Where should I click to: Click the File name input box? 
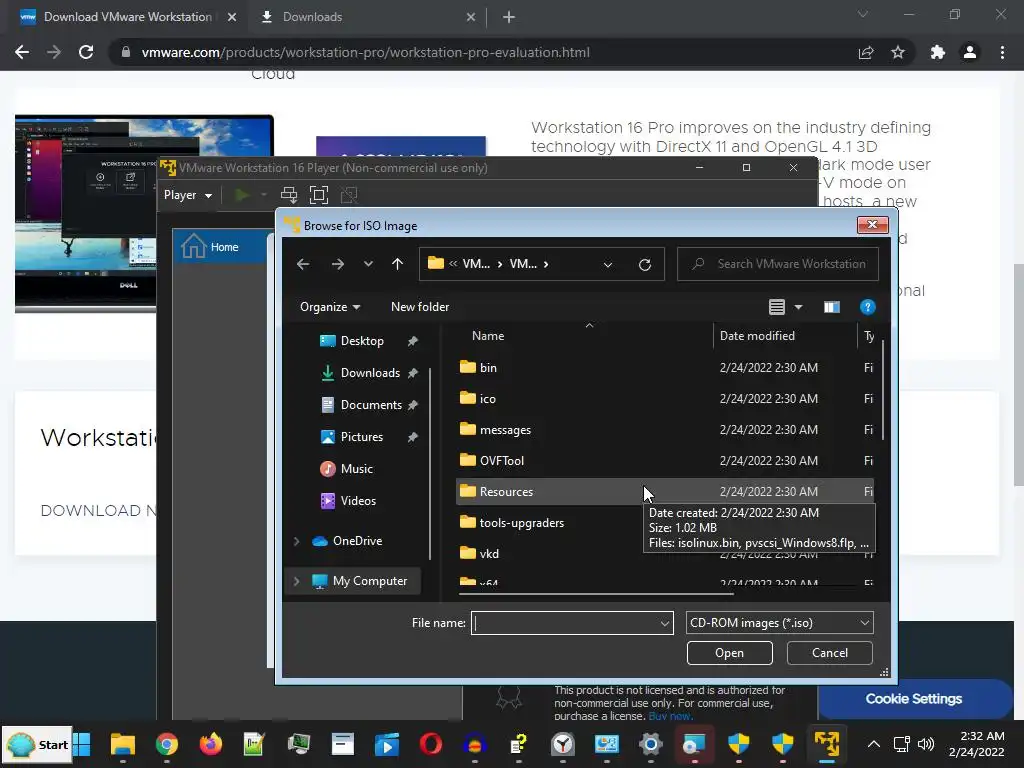(x=565, y=623)
